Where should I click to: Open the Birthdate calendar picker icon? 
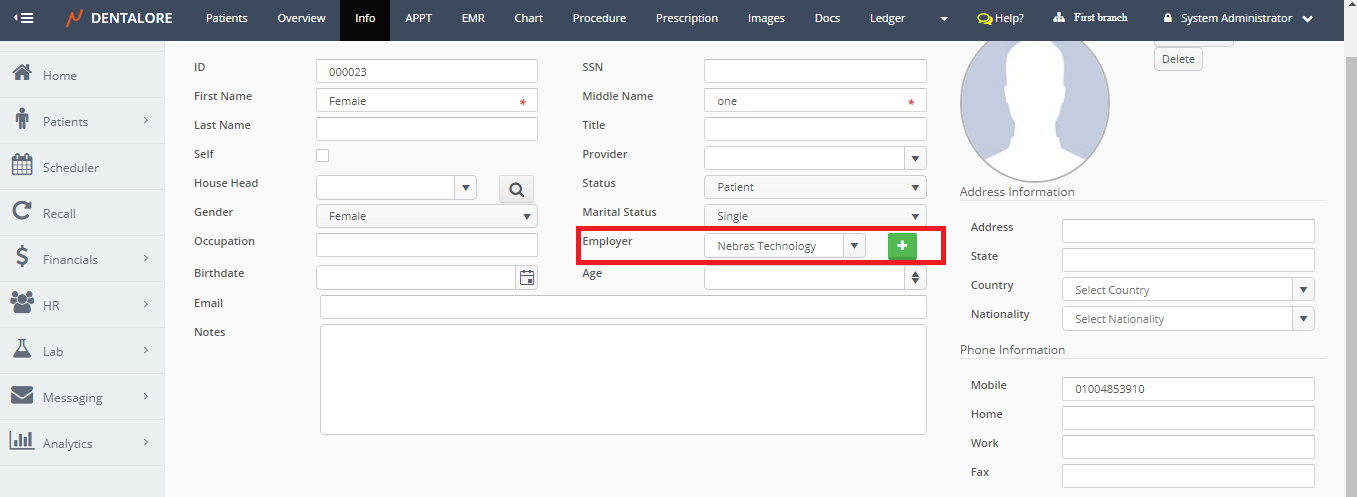tap(527, 278)
